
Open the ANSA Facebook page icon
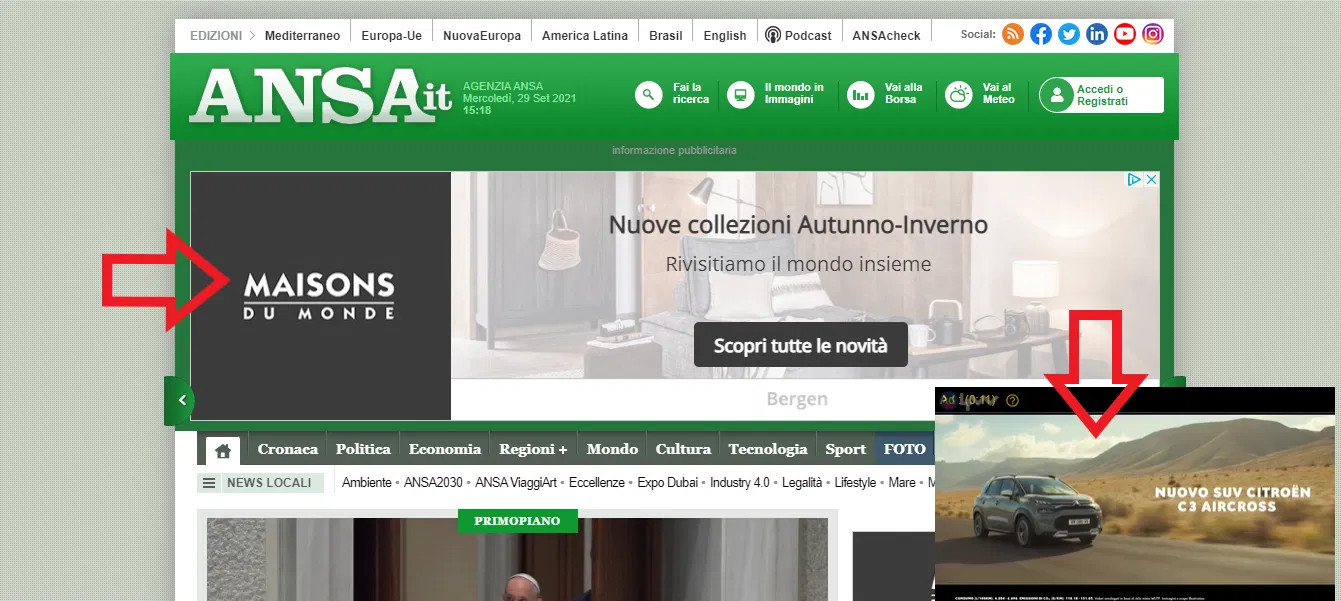tap(1041, 34)
